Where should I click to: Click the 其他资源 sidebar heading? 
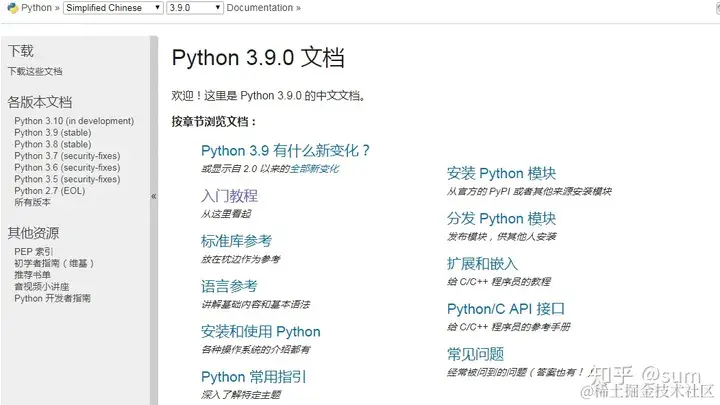(x=33, y=233)
